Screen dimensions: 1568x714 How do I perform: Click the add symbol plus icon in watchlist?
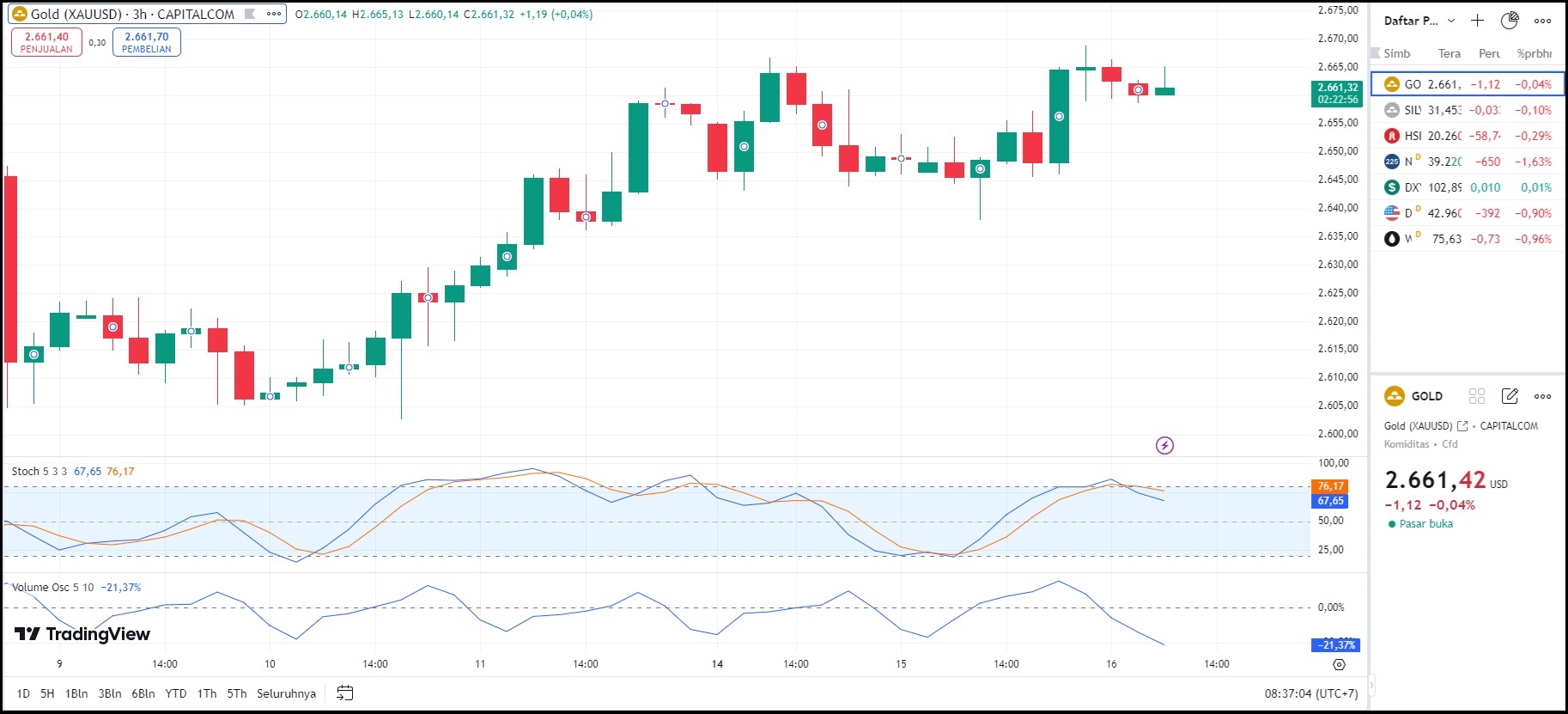pyautogui.click(x=1477, y=21)
